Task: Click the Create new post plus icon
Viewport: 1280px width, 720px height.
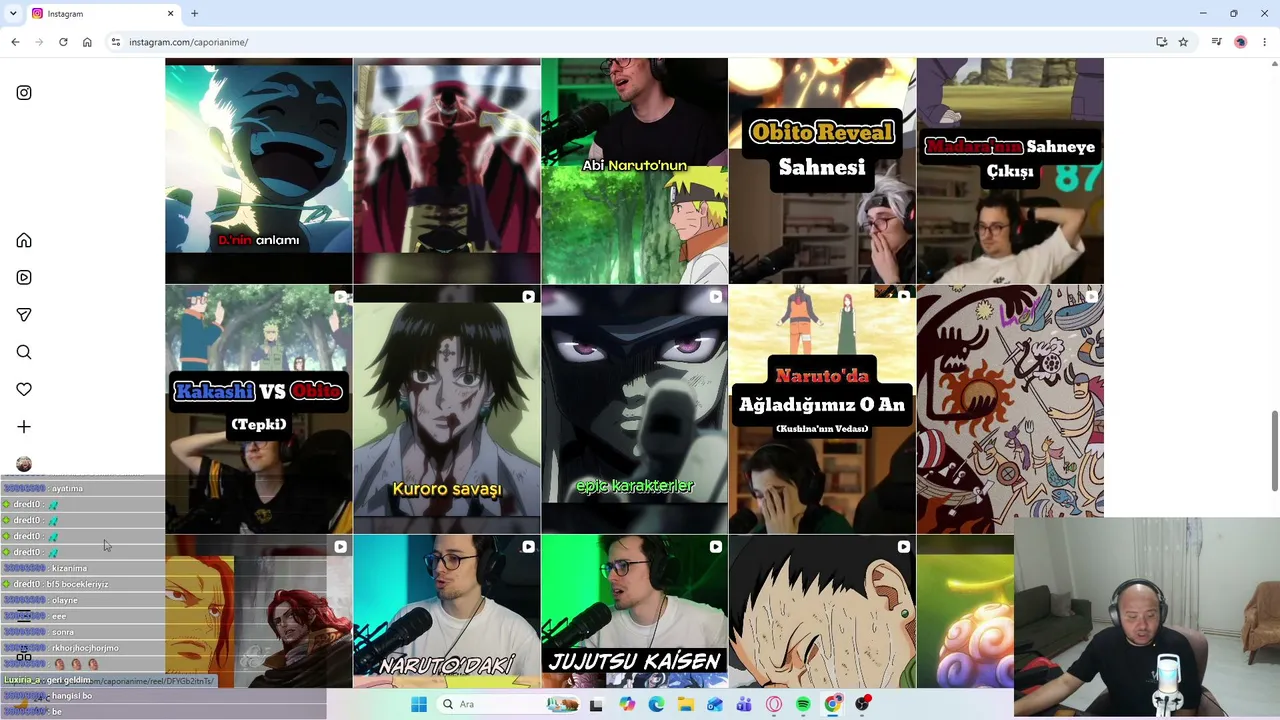Action: (x=24, y=427)
